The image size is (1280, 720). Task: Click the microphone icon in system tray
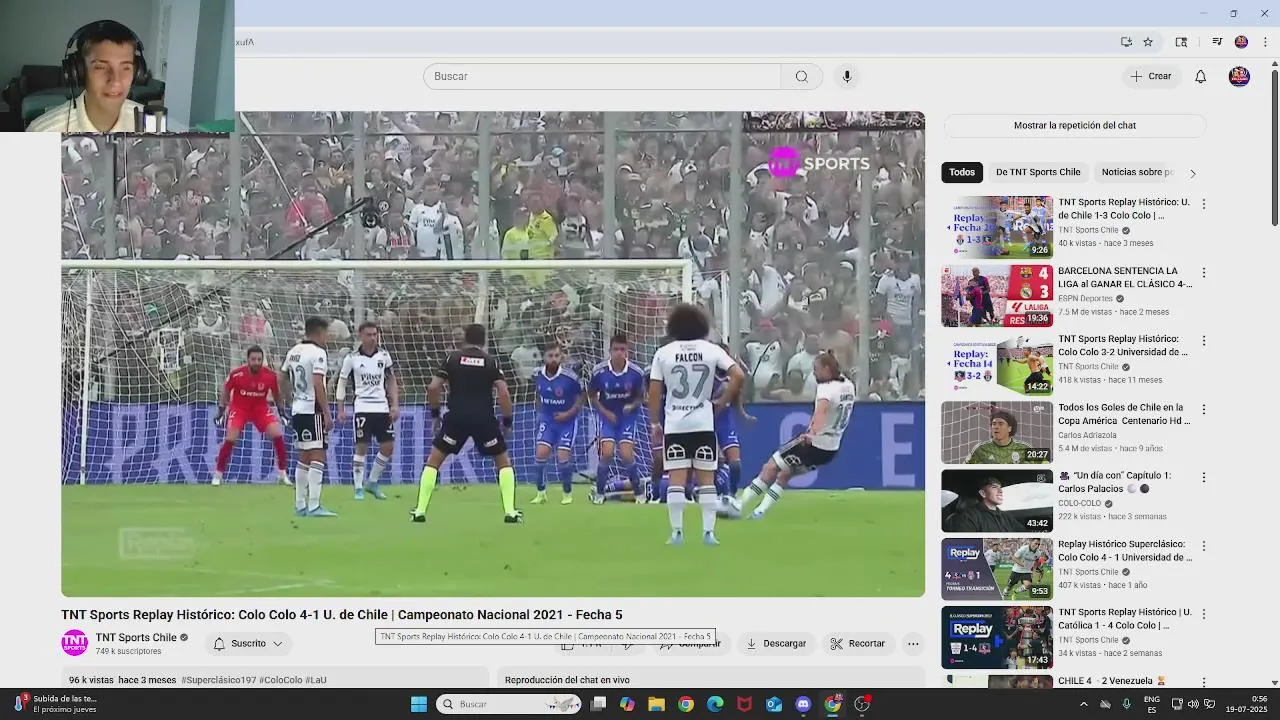pyautogui.click(x=1127, y=704)
